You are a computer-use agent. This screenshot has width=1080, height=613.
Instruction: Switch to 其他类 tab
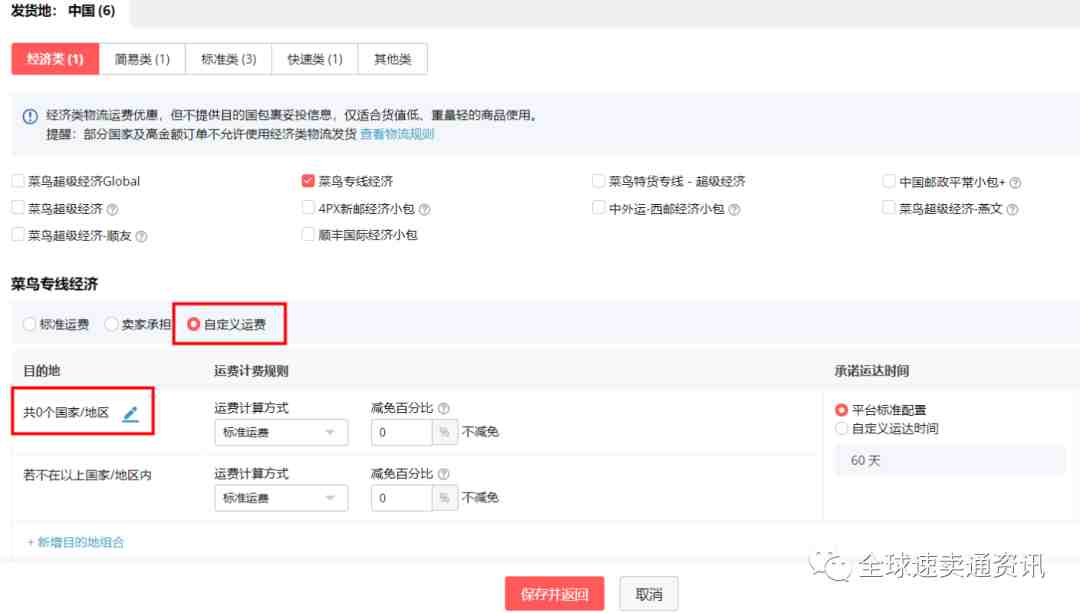(393, 59)
